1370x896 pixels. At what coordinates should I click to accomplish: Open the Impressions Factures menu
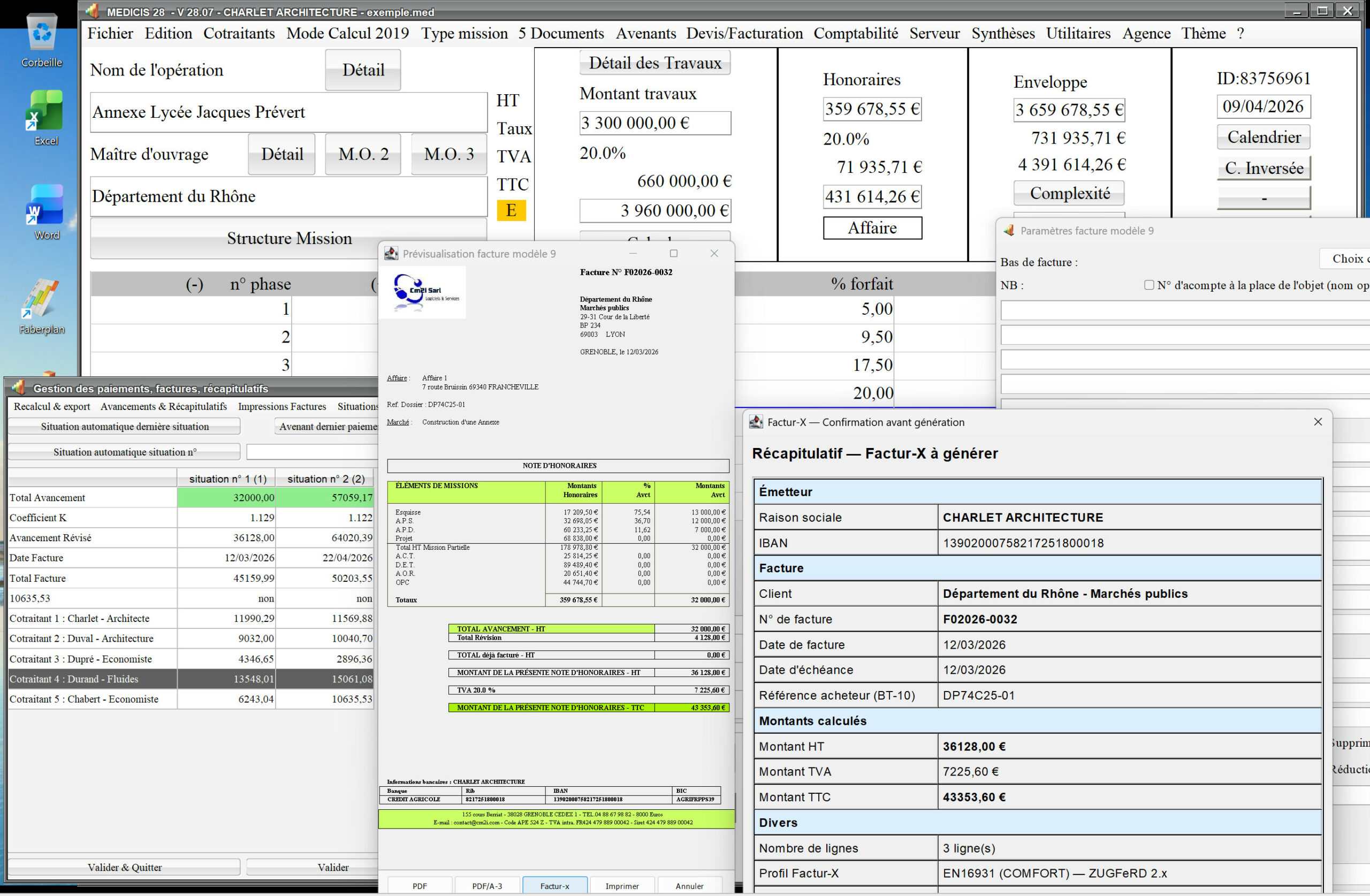click(x=282, y=407)
